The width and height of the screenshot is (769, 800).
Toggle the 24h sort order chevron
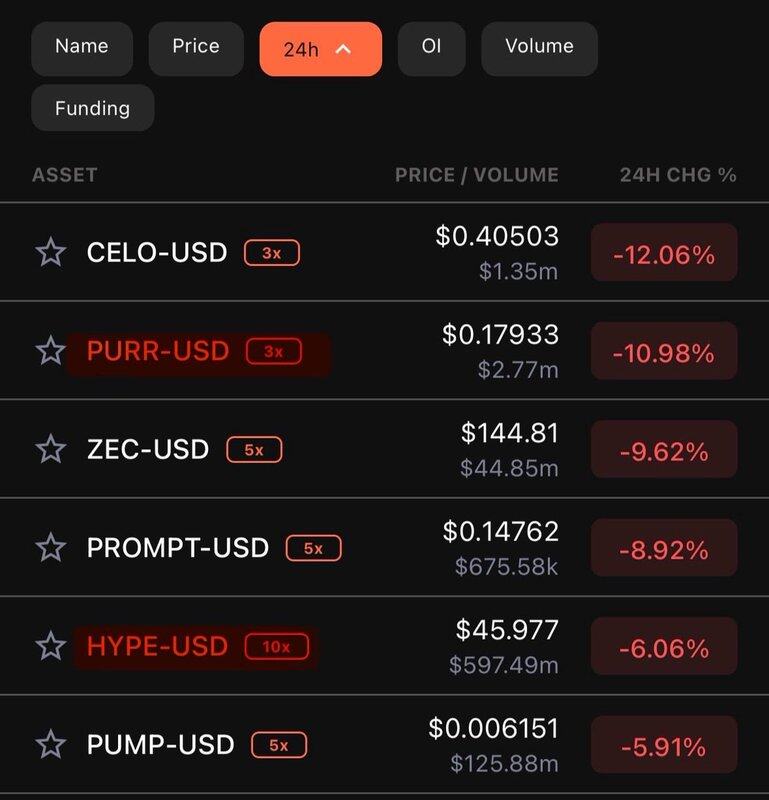[343, 48]
